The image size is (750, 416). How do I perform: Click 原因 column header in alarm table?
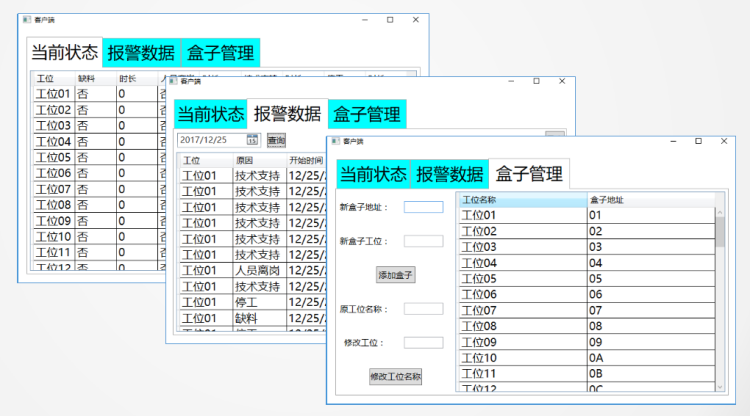pos(259,161)
